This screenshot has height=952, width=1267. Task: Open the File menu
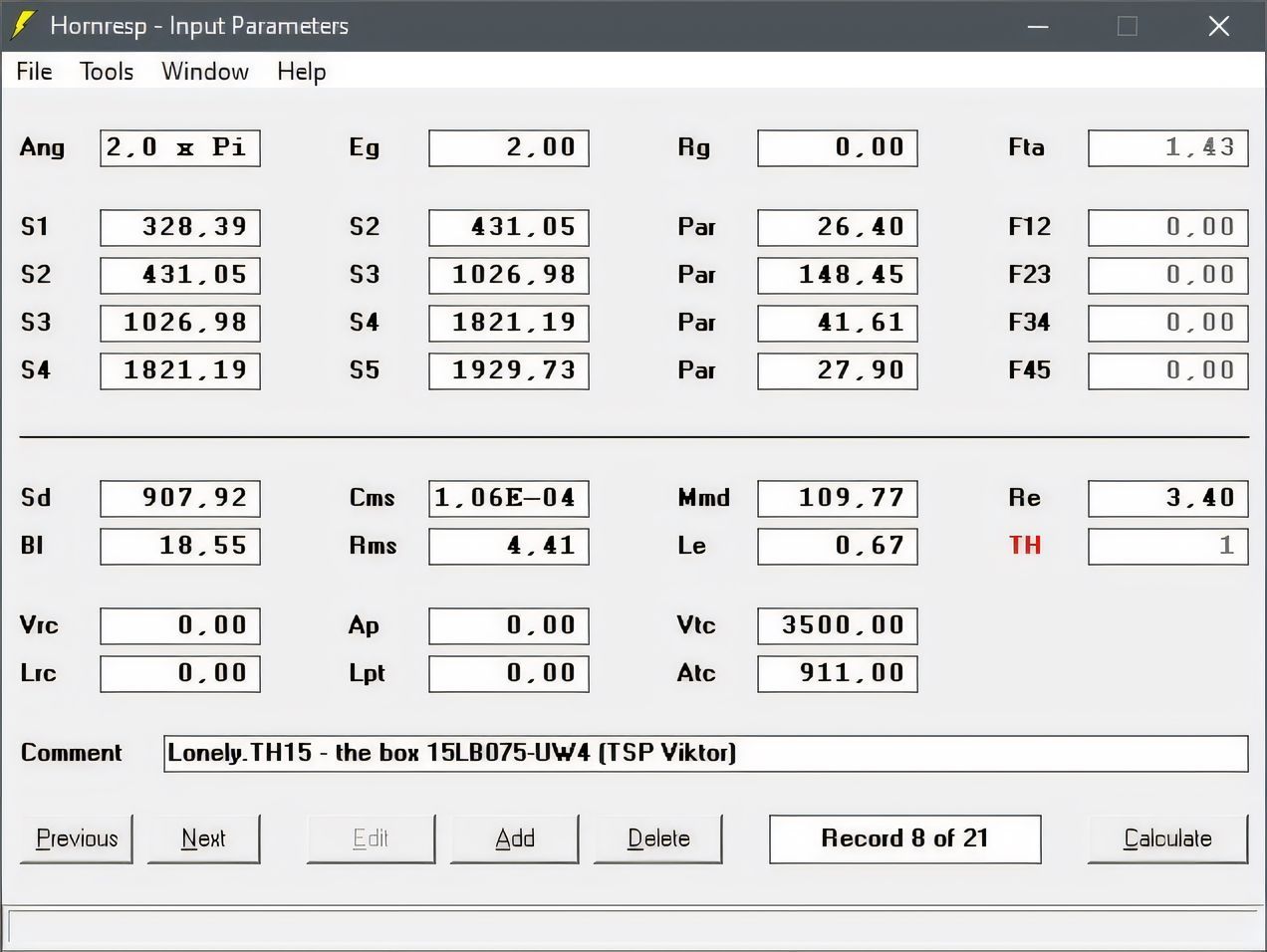tap(34, 72)
